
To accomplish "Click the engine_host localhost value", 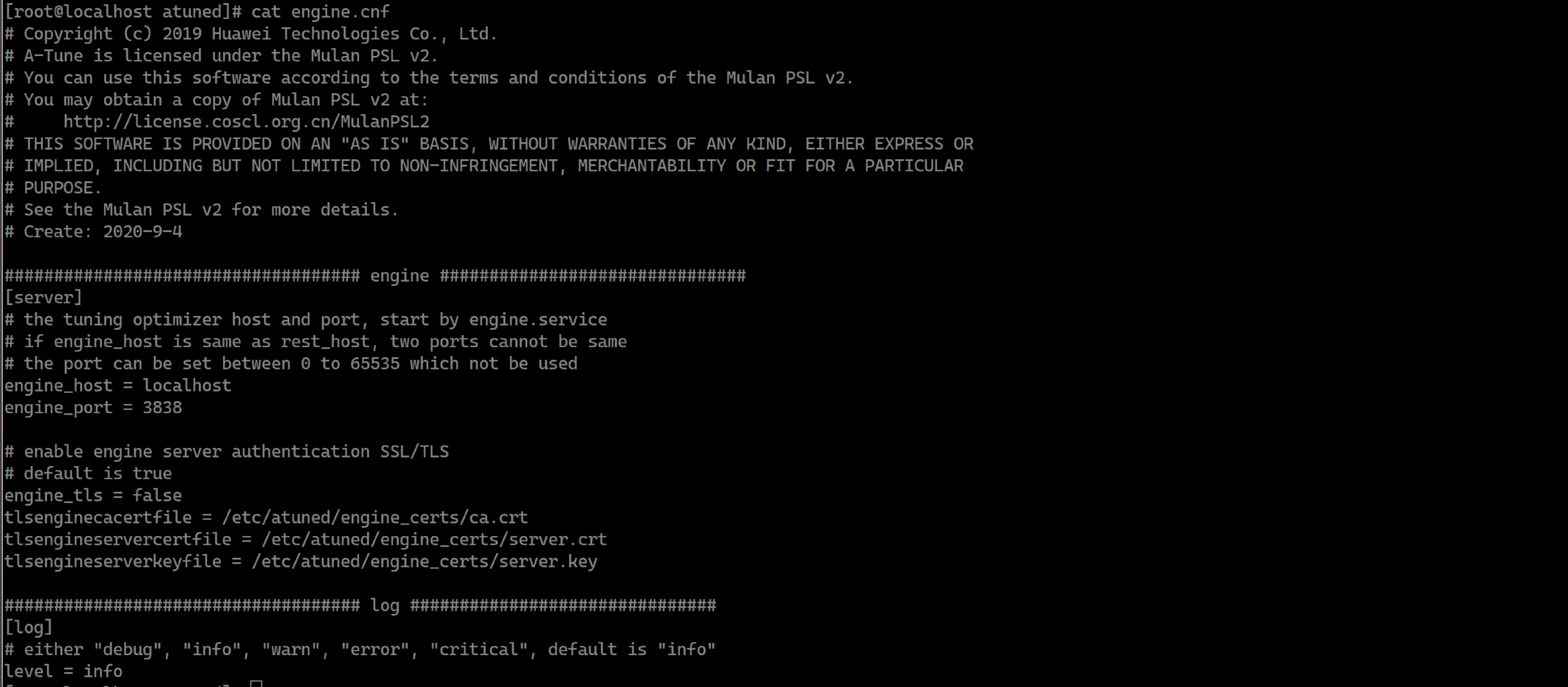I will click(187, 385).
